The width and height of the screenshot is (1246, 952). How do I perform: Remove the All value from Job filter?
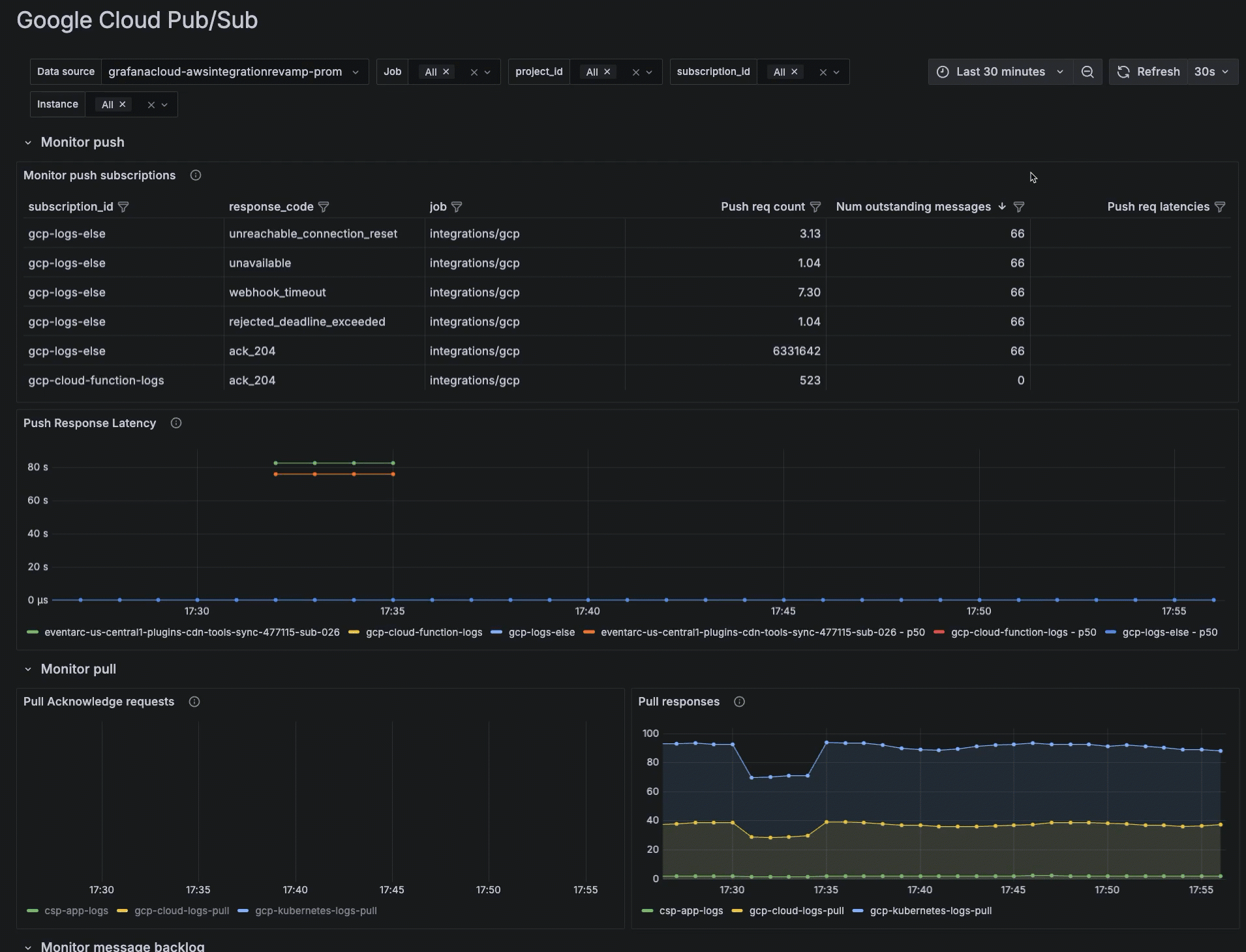pyautogui.click(x=446, y=72)
